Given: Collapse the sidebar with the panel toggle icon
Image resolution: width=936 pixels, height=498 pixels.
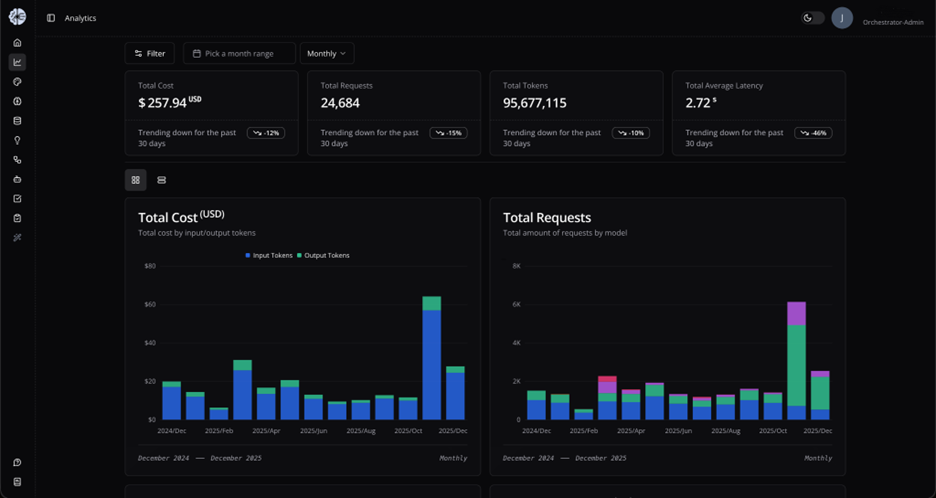Looking at the screenshot, I should click(x=51, y=18).
